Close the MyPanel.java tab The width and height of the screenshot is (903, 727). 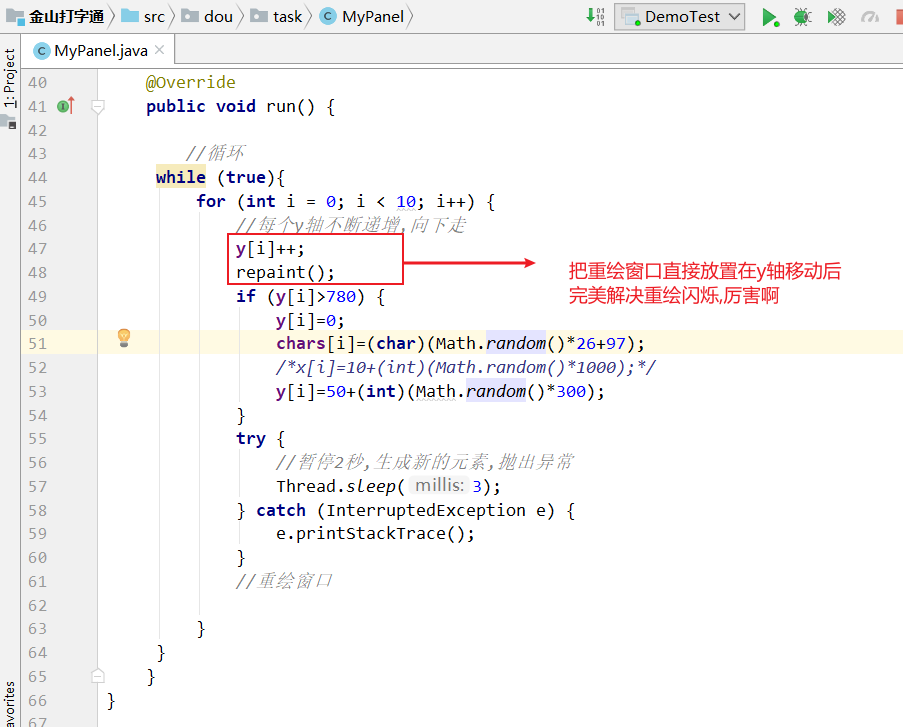click(x=160, y=50)
